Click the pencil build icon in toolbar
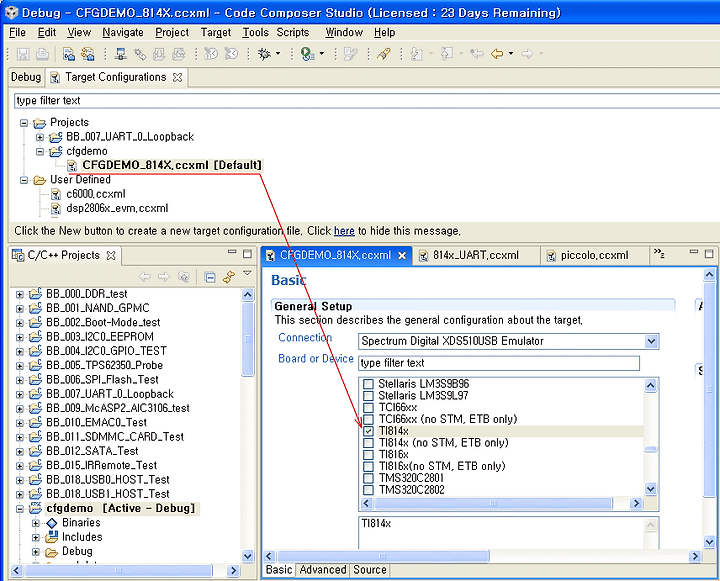Screen dimensions: 720x581 [383, 54]
